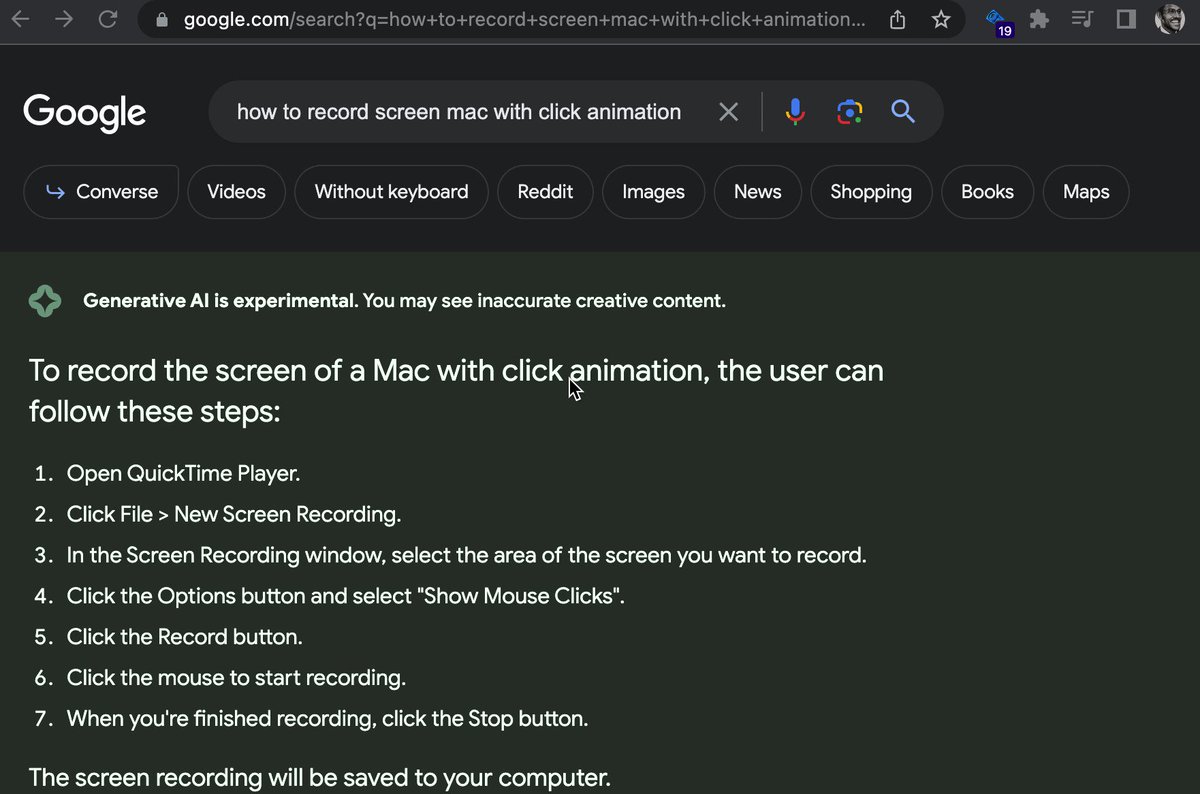The height and width of the screenshot is (794, 1200).
Task: Switch to the Maps filter
Action: [1086, 192]
